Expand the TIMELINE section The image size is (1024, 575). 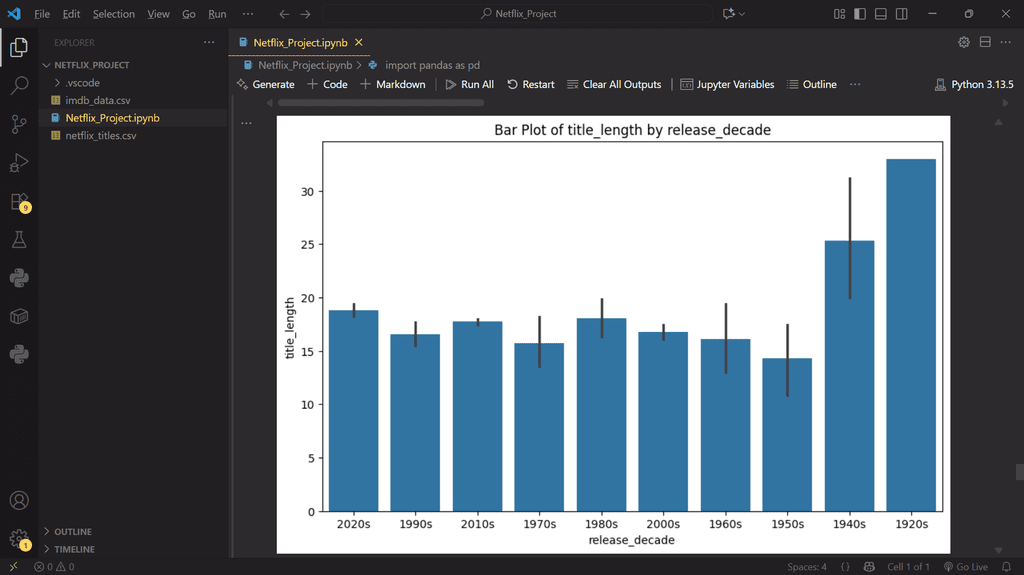75,549
